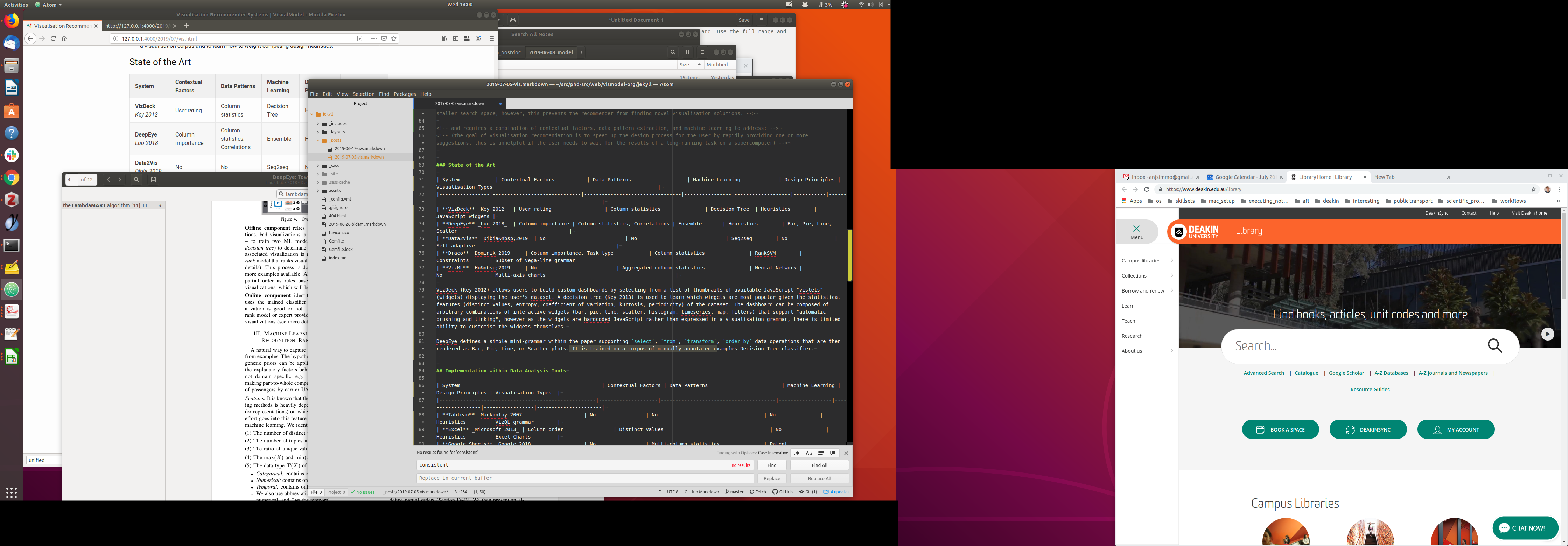The image size is (1568, 546).
Task: Click the Atom editor vertical scrollbar
Action: (849, 255)
